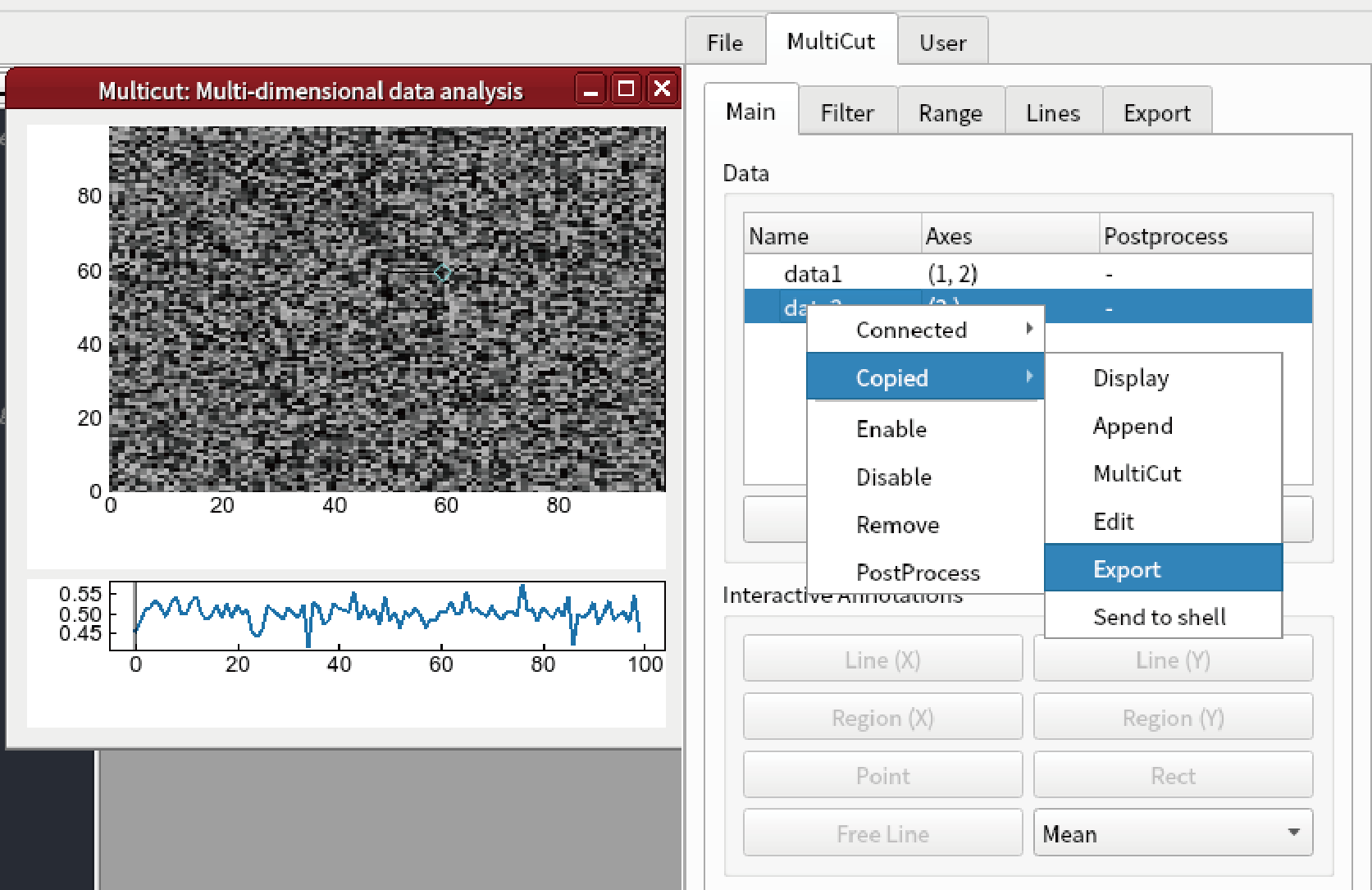Select the data1 row in the table

(1028, 272)
